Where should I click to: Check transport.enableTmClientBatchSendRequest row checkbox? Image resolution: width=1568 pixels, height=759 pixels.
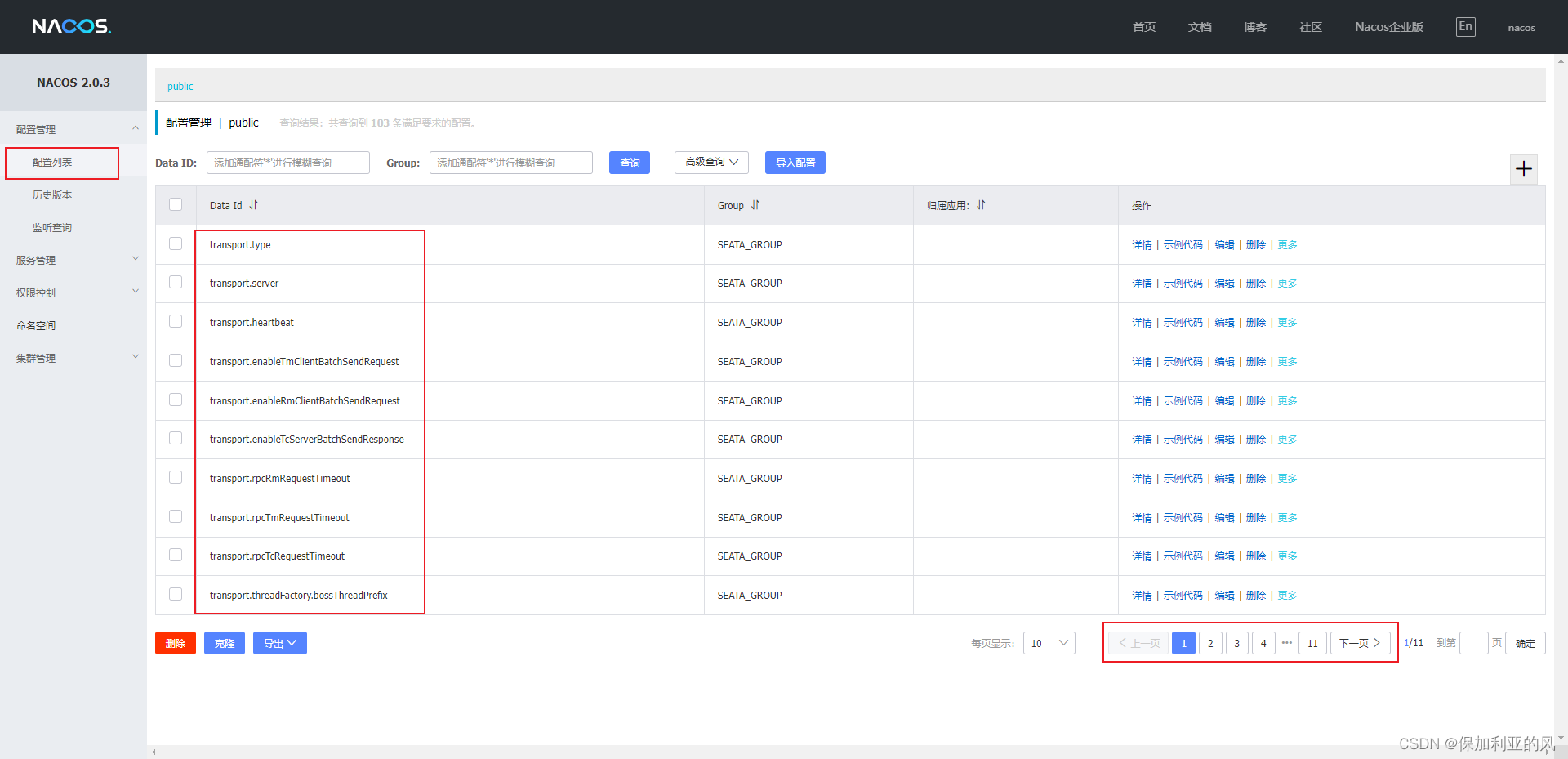coord(176,360)
